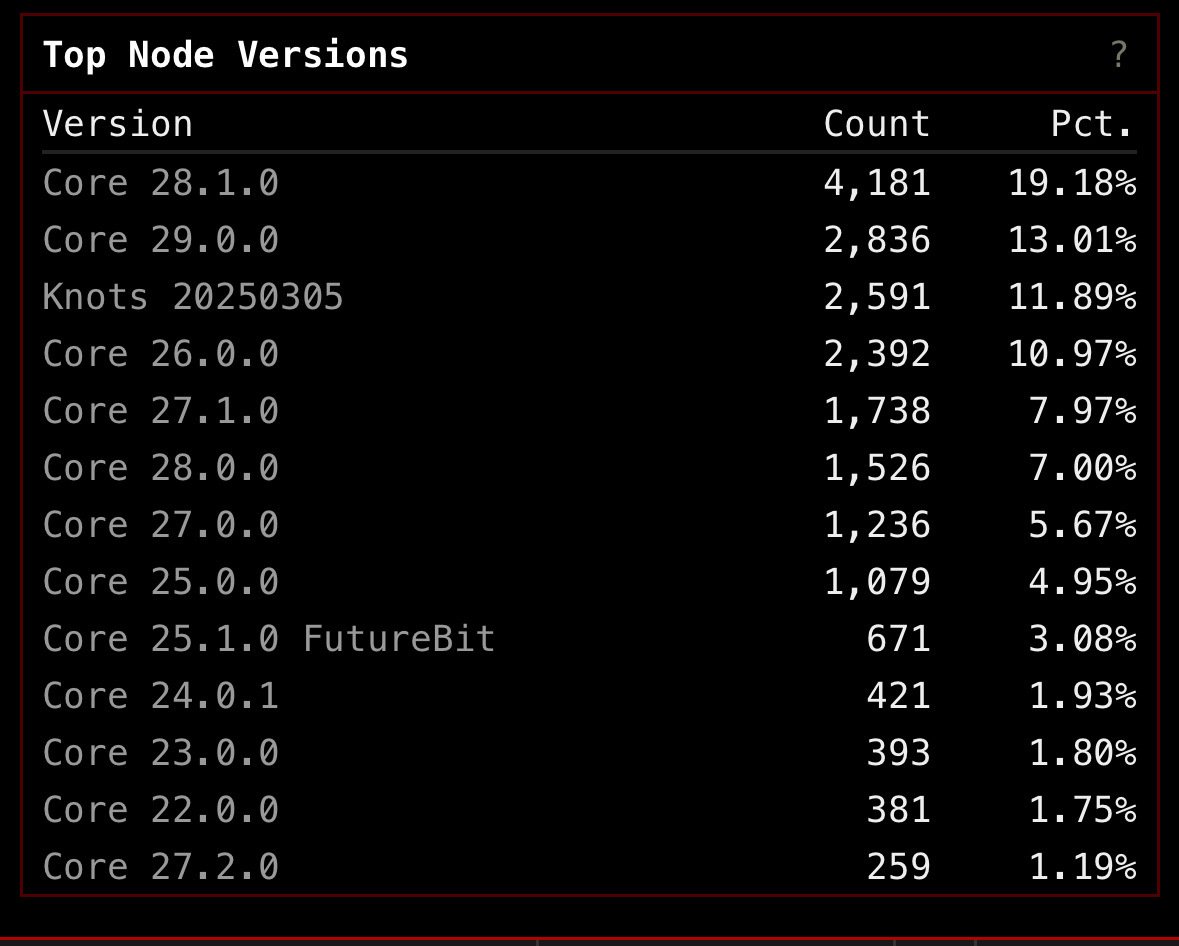Viewport: 1179px width, 946px height.
Task: Click the 1.80% percentage cell
Action: click(x=1083, y=752)
